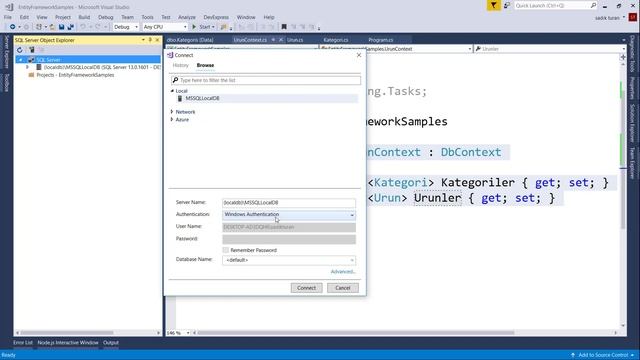Close the SQL Server Object Explorer panel

(x=157, y=40)
